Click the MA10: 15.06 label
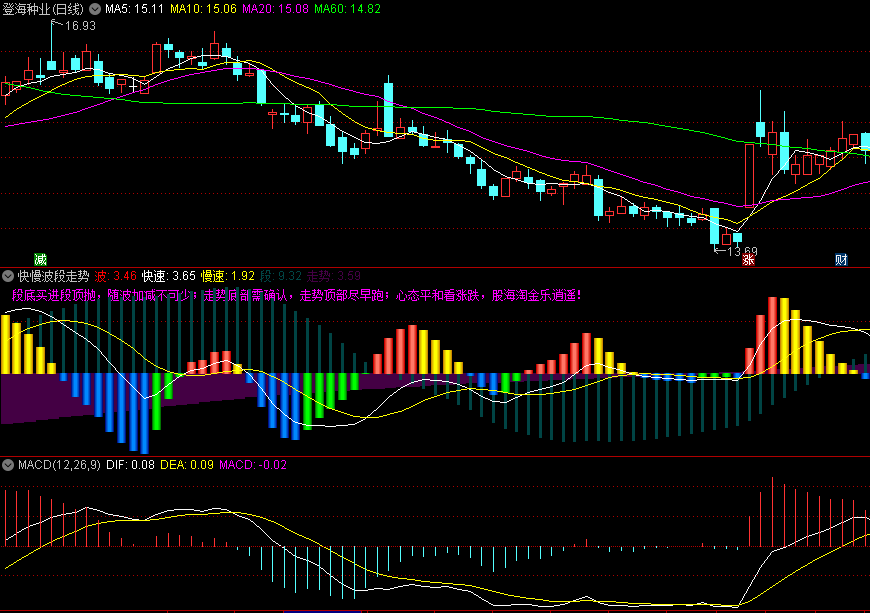This screenshot has width=870, height=613. tap(203, 9)
